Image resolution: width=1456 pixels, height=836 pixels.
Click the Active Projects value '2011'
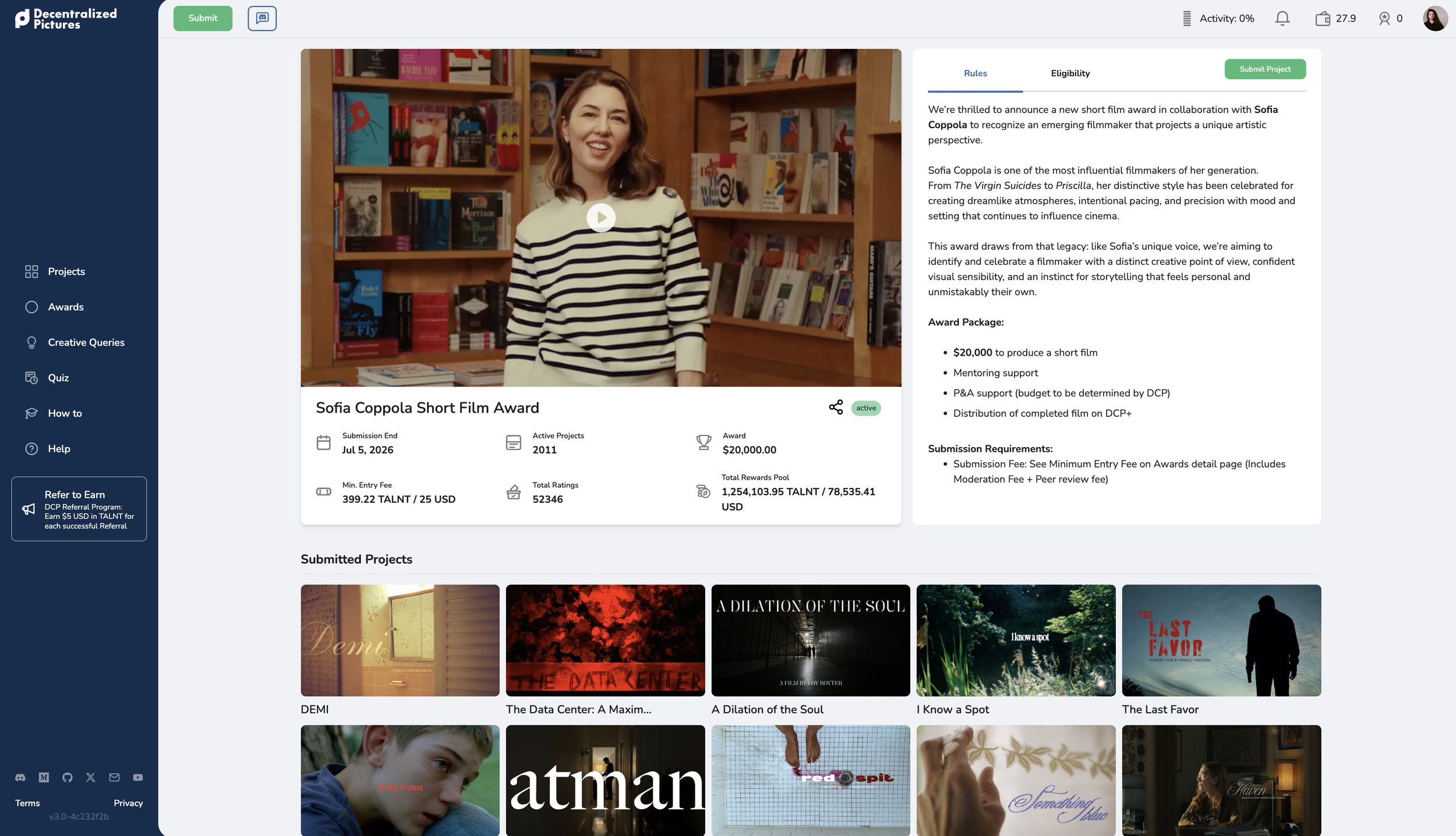click(545, 450)
